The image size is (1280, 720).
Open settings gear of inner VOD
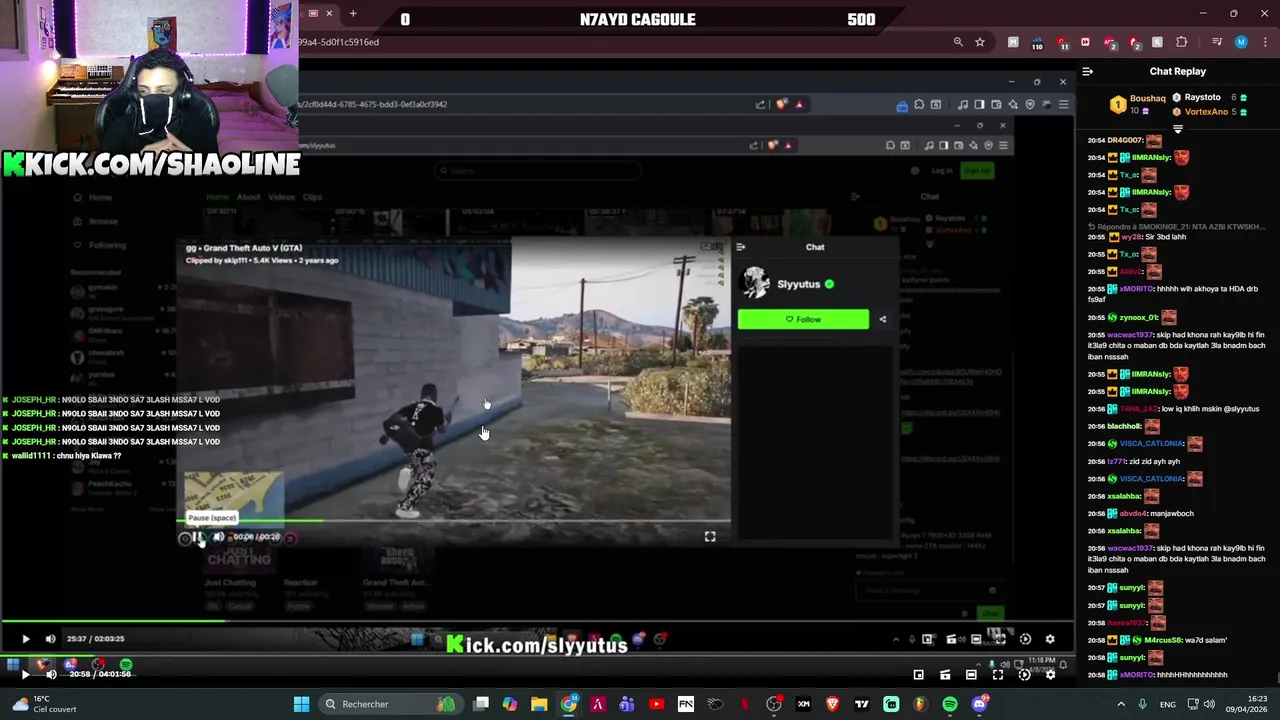coord(1050,639)
